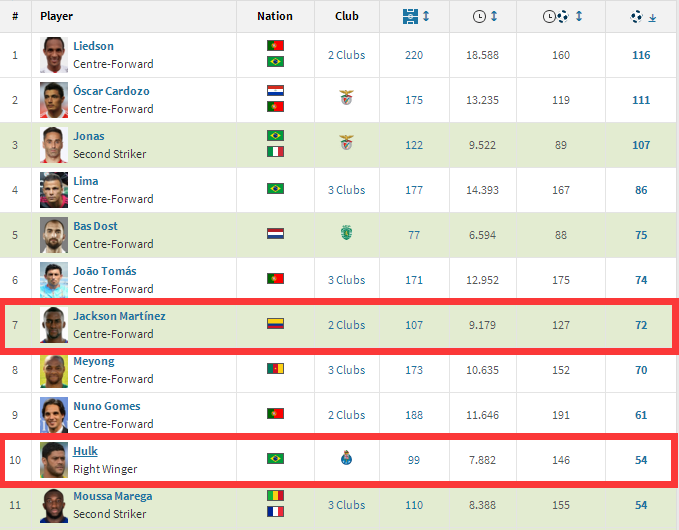Click Moussa Marega's portrait thumbnail
This screenshot has width=679, height=530.
point(54,506)
